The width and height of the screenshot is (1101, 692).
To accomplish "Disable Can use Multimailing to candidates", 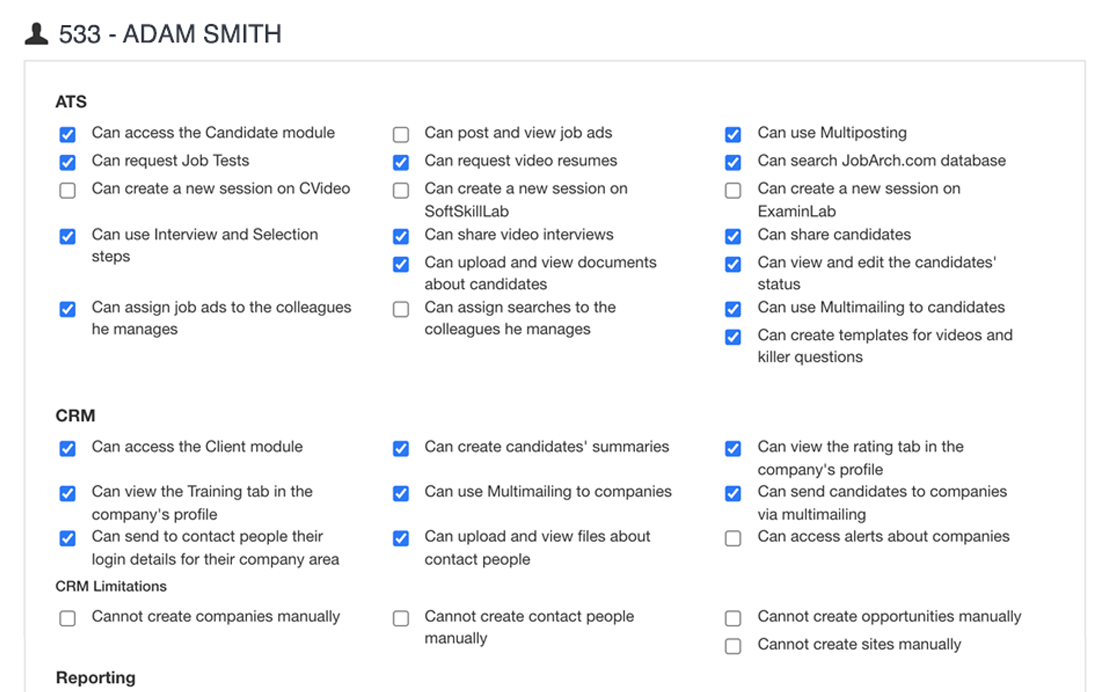I will (x=733, y=309).
